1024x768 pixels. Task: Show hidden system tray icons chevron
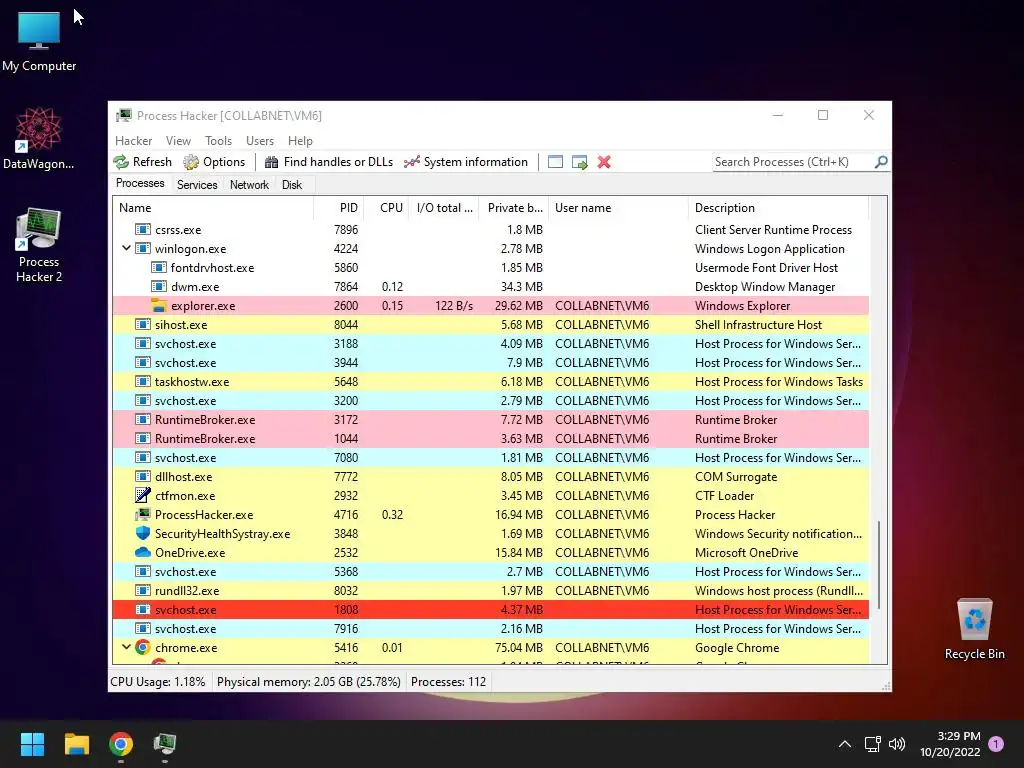coord(844,744)
